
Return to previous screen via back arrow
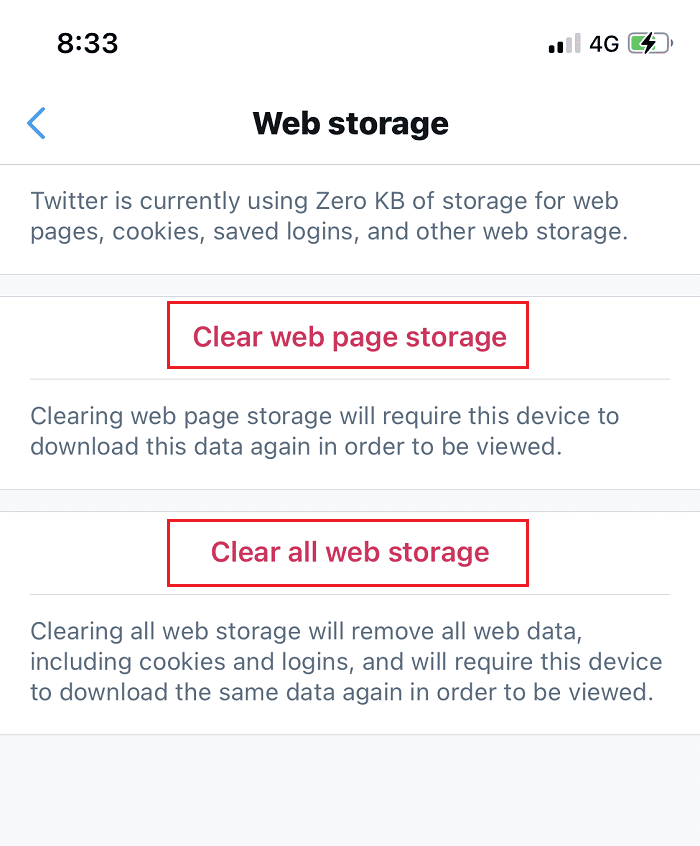click(x=36, y=123)
